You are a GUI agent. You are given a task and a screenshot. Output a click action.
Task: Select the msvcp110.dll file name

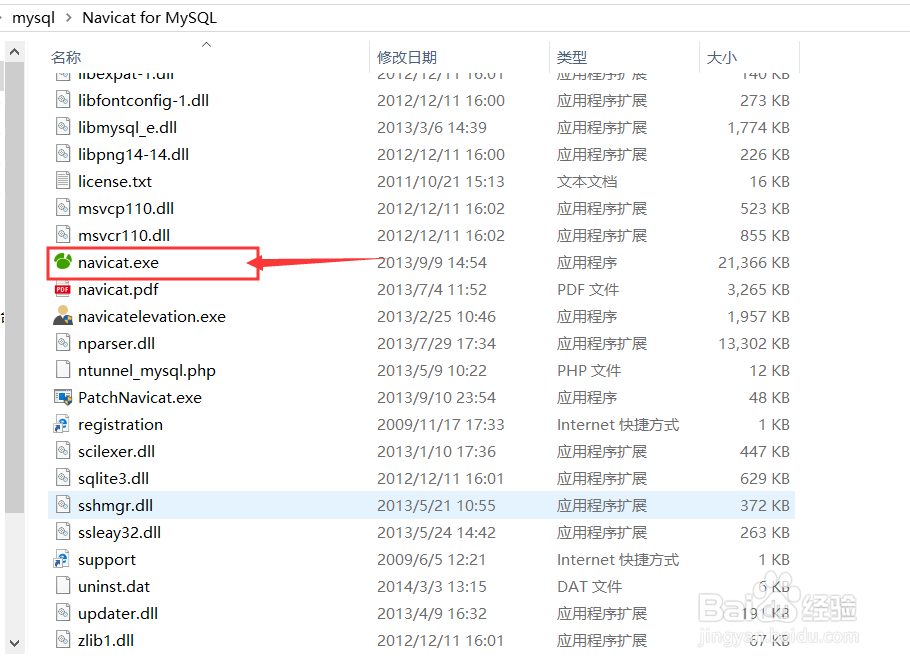pos(126,209)
